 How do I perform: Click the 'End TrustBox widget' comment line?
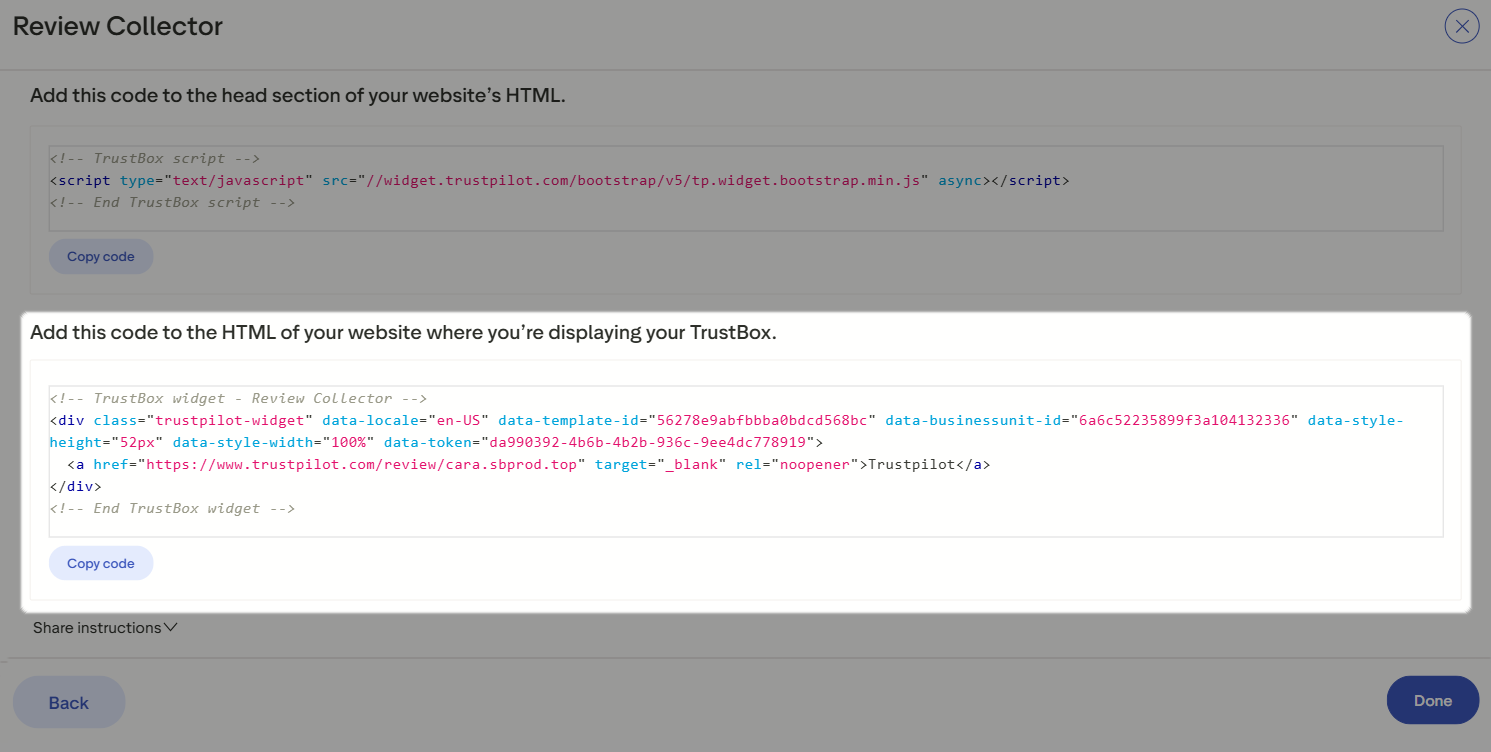[x=172, y=508]
